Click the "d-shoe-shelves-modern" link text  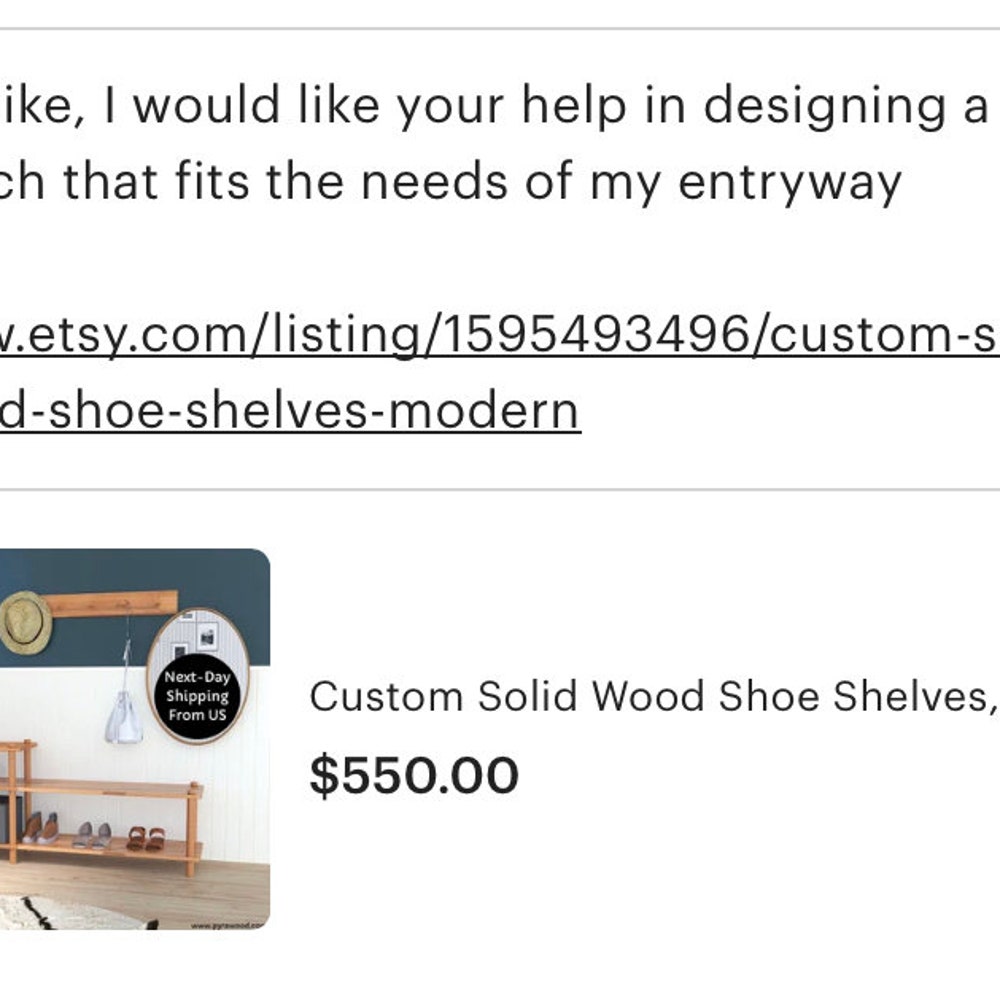coord(290,409)
